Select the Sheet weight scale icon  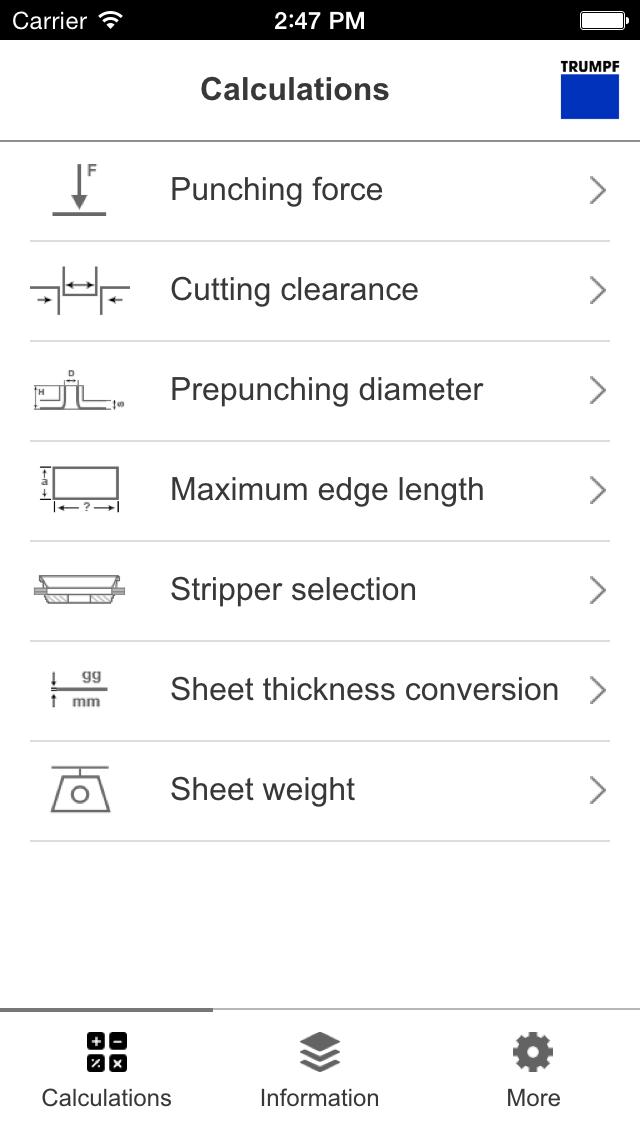(x=79, y=790)
